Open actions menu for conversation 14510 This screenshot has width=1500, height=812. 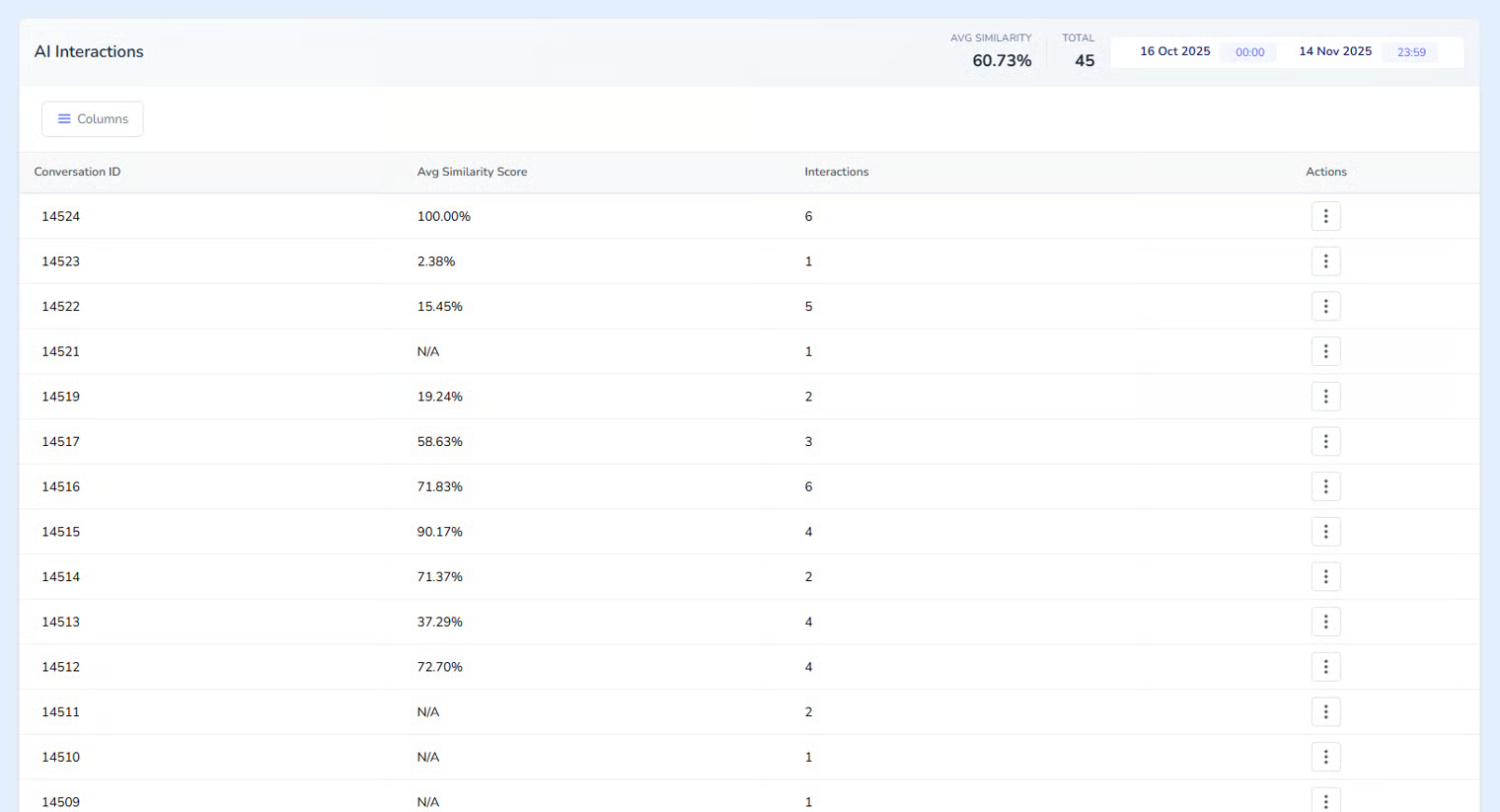[1325, 757]
